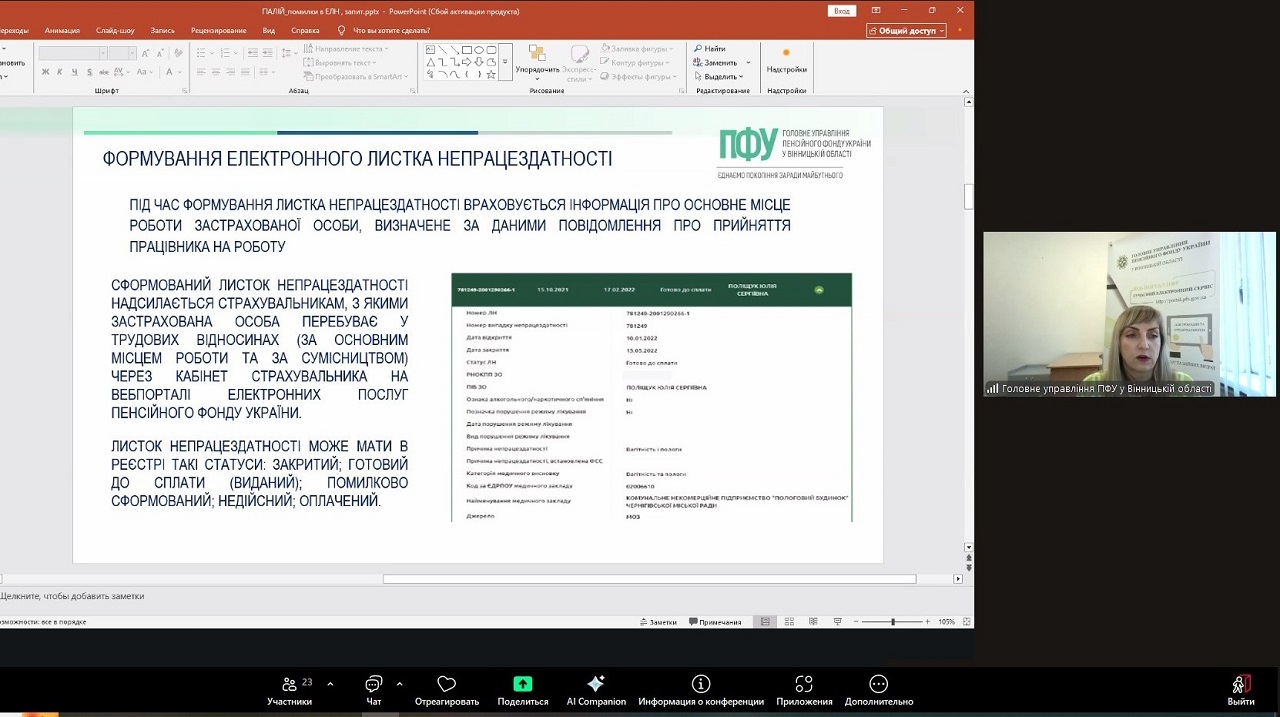Open the Review ribbon tab

coord(218,30)
